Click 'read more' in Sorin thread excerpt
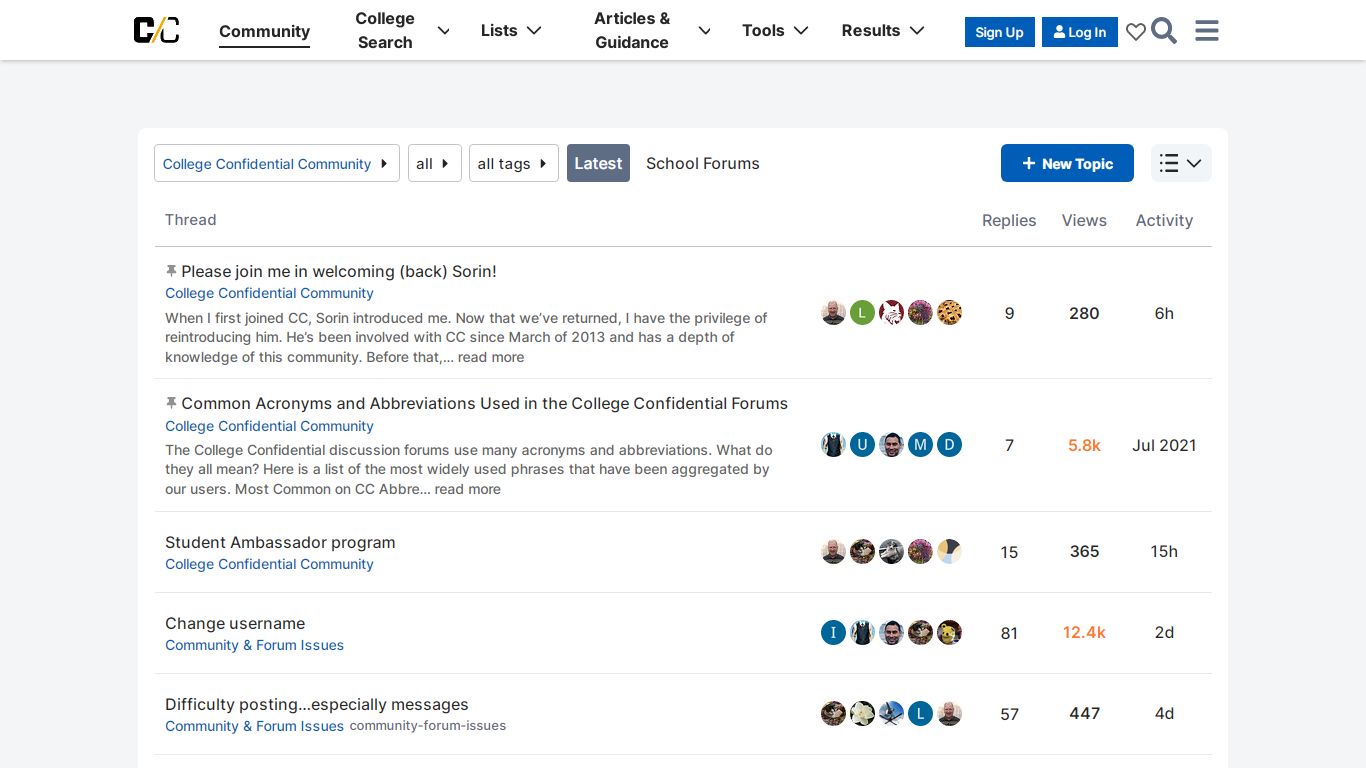 click(491, 357)
